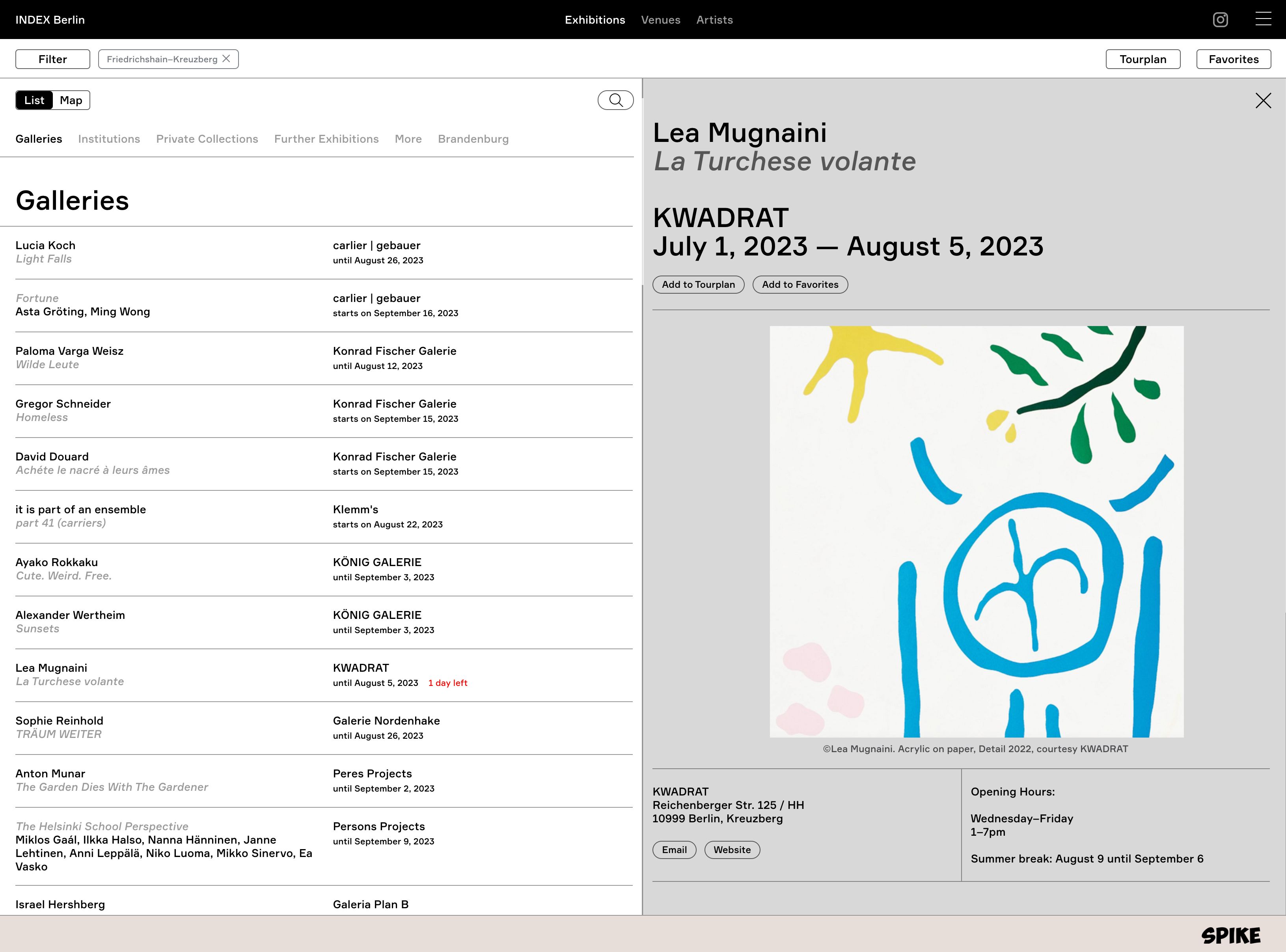Click the Peres Projects venue name
This screenshot has width=1286, height=952.
tap(372, 774)
